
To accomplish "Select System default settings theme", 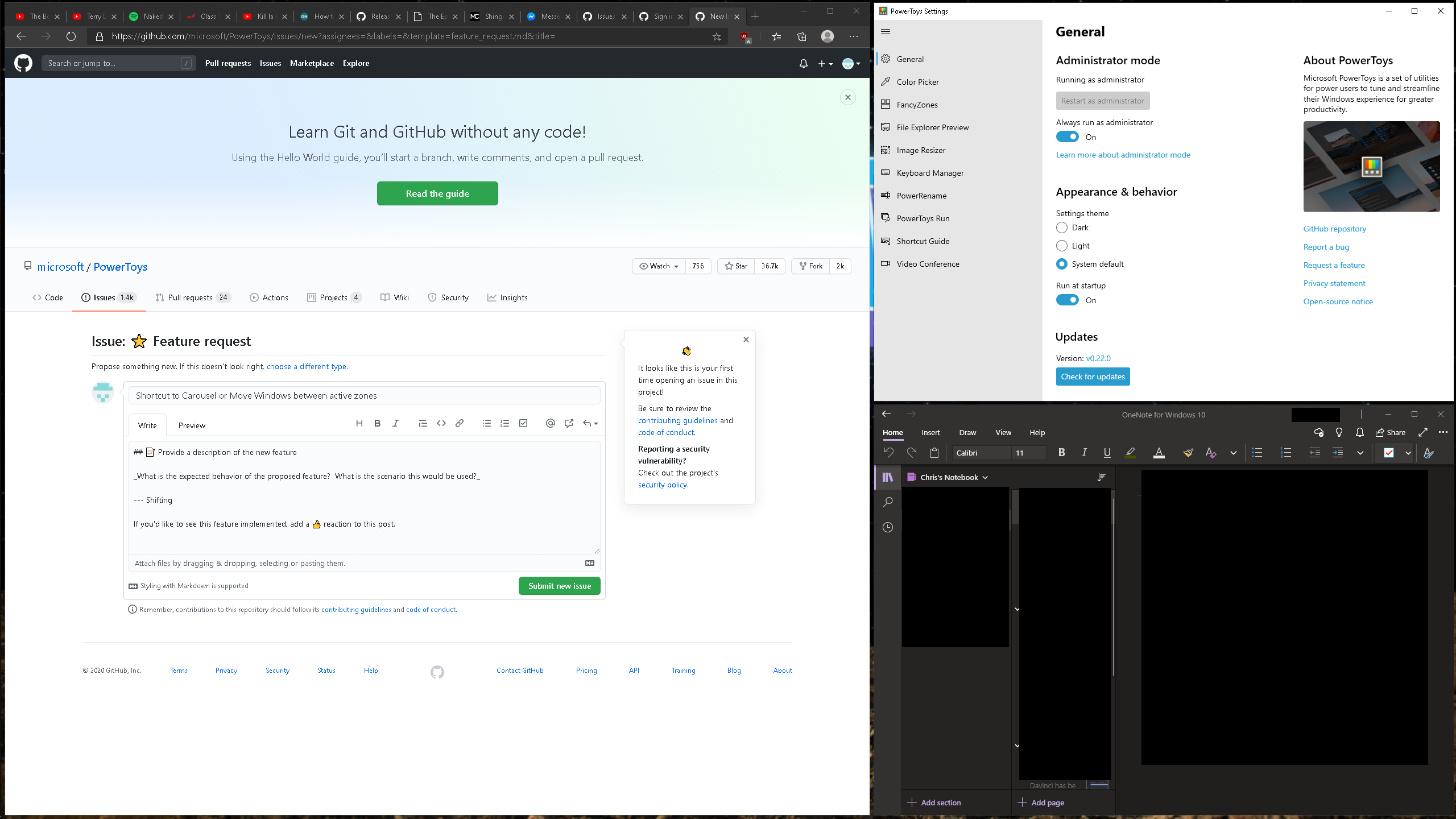I will [x=1061, y=264].
